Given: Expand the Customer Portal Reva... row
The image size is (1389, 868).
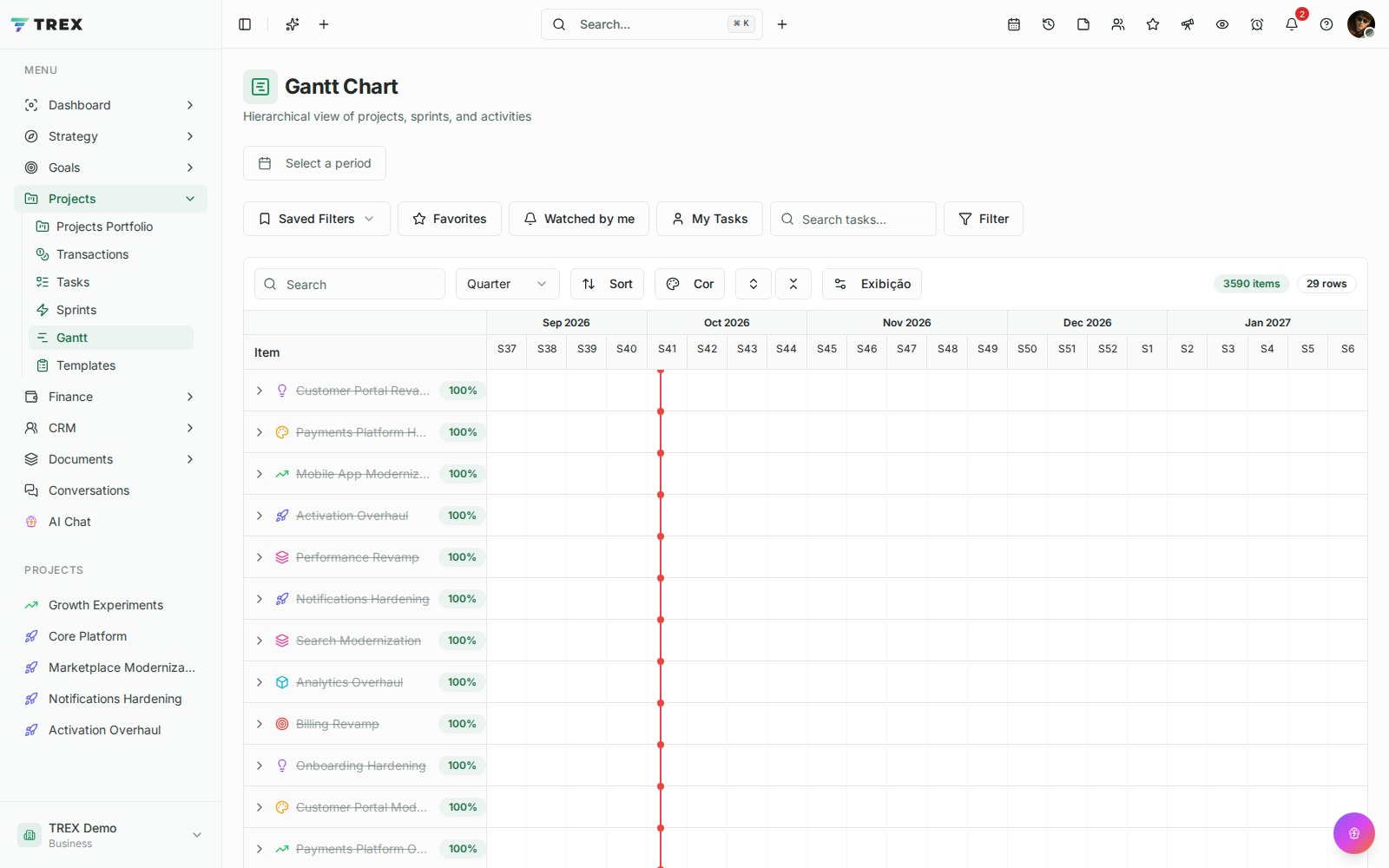Looking at the screenshot, I should tap(260, 391).
